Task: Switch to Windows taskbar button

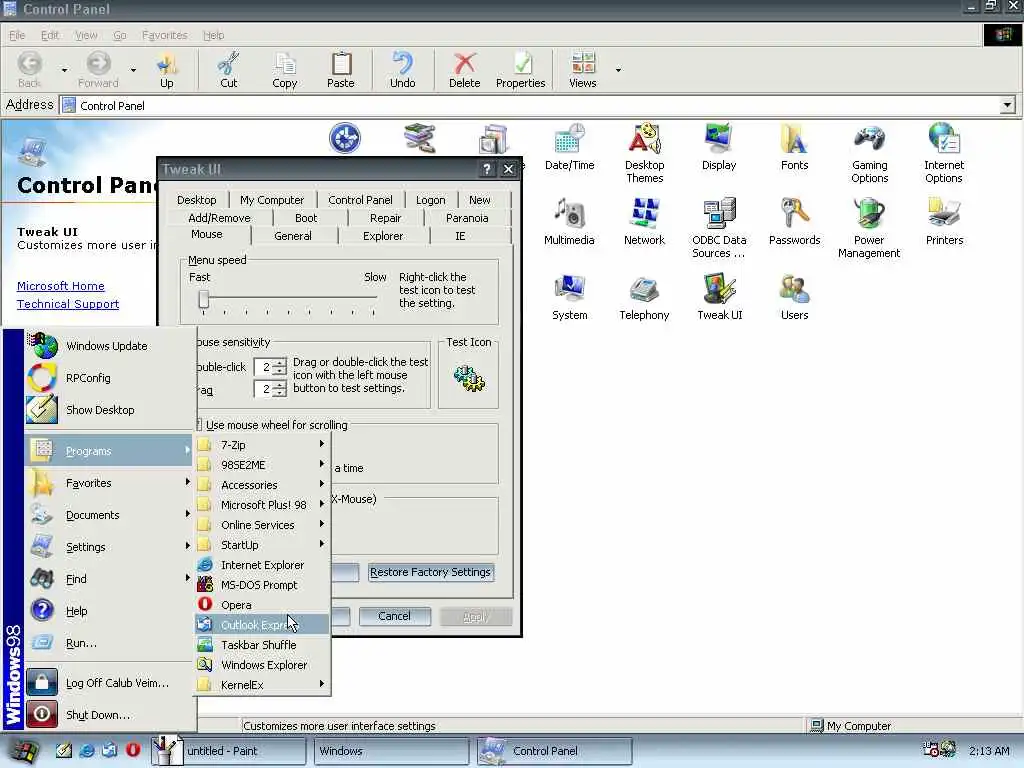Action: [x=391, y=751]
